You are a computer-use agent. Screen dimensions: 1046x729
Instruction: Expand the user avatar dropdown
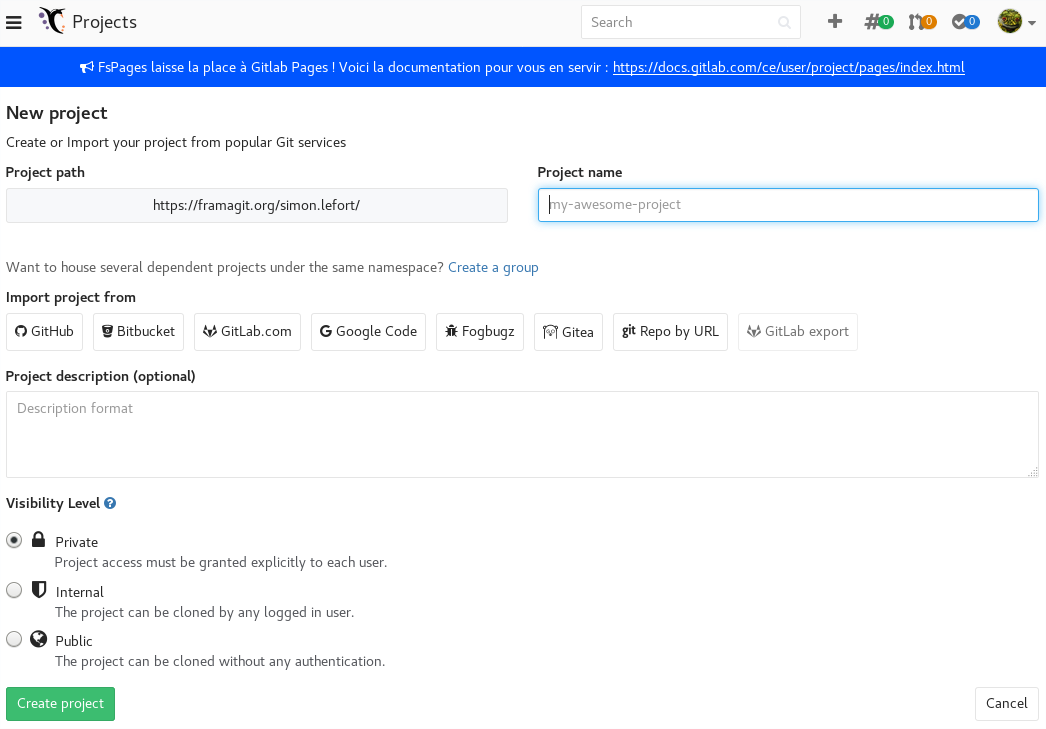(1016, 21)
